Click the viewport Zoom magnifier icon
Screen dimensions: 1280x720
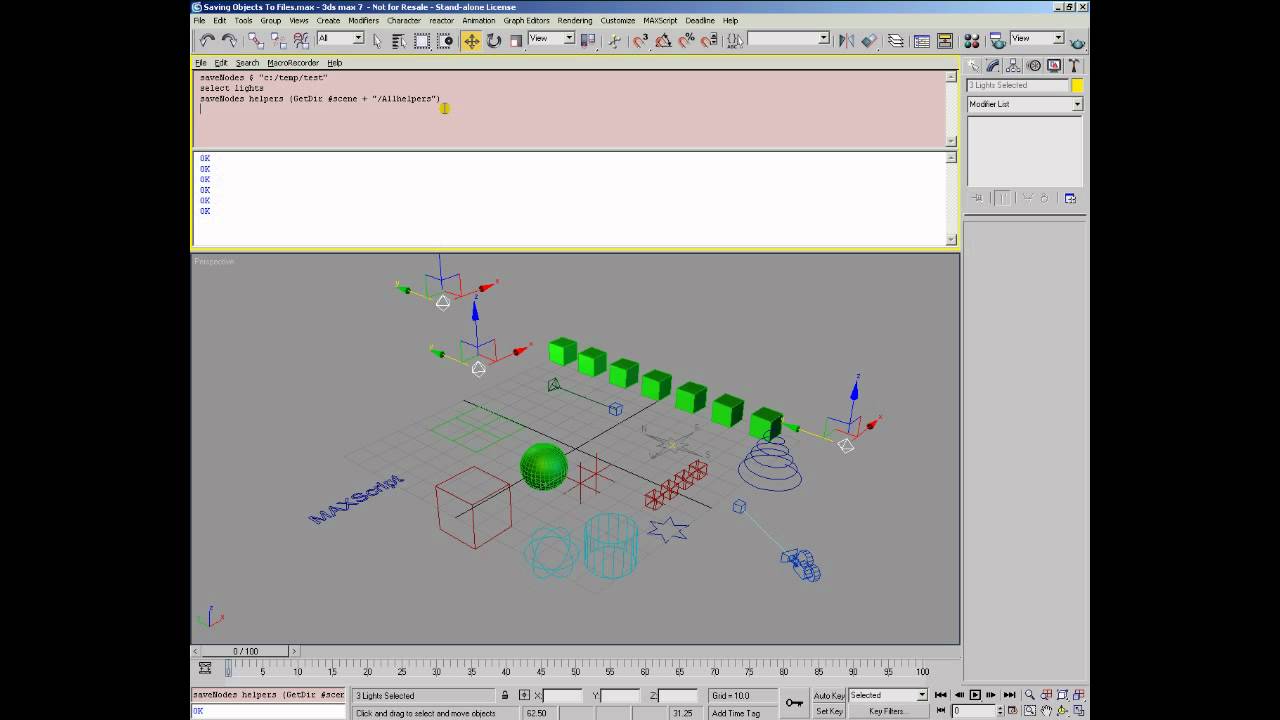click(1029, 695)
